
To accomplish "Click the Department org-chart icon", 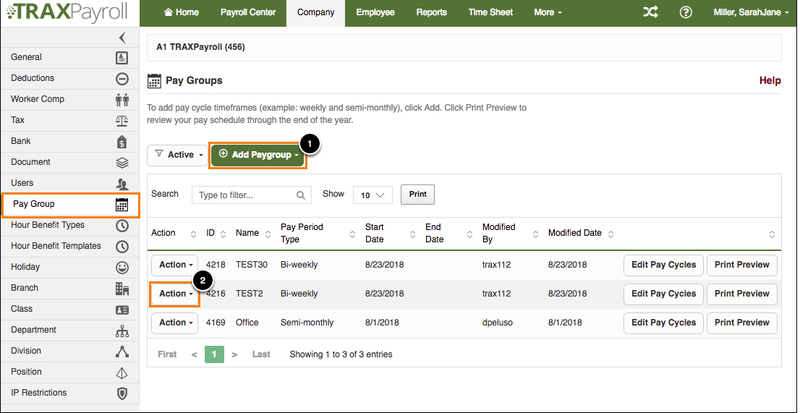I will pos(122,331).
